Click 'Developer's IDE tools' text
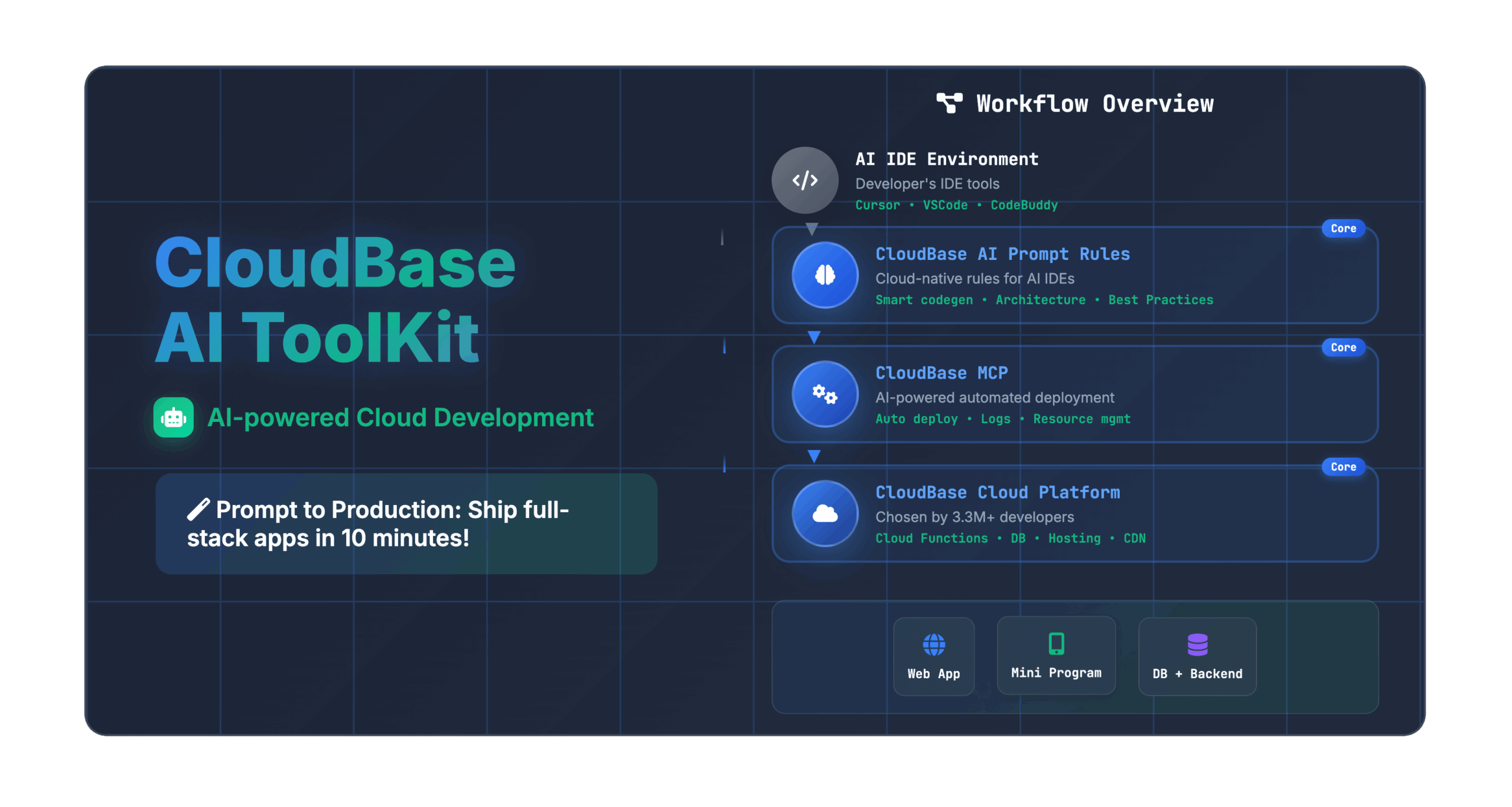 927,184
